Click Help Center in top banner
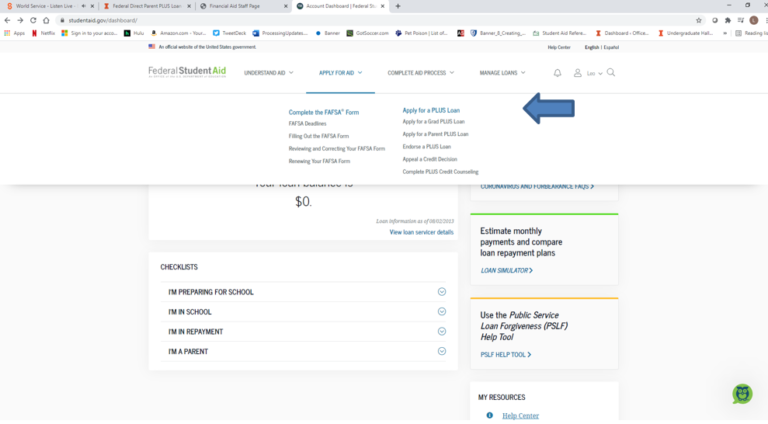This screenshot has width=768, height=424. [x=559, y=47]
